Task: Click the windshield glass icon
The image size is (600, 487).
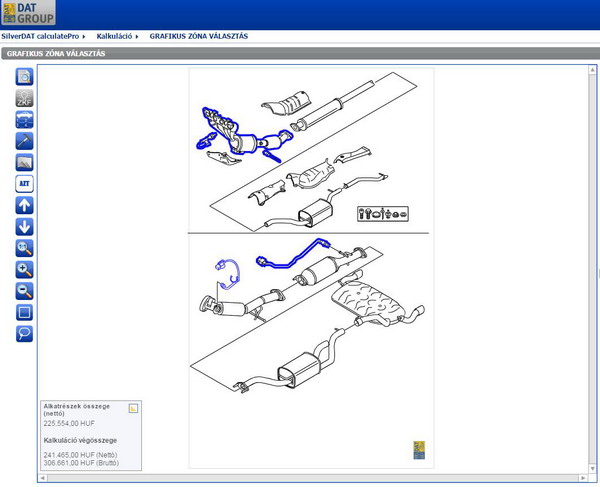Action: (25, 162)
